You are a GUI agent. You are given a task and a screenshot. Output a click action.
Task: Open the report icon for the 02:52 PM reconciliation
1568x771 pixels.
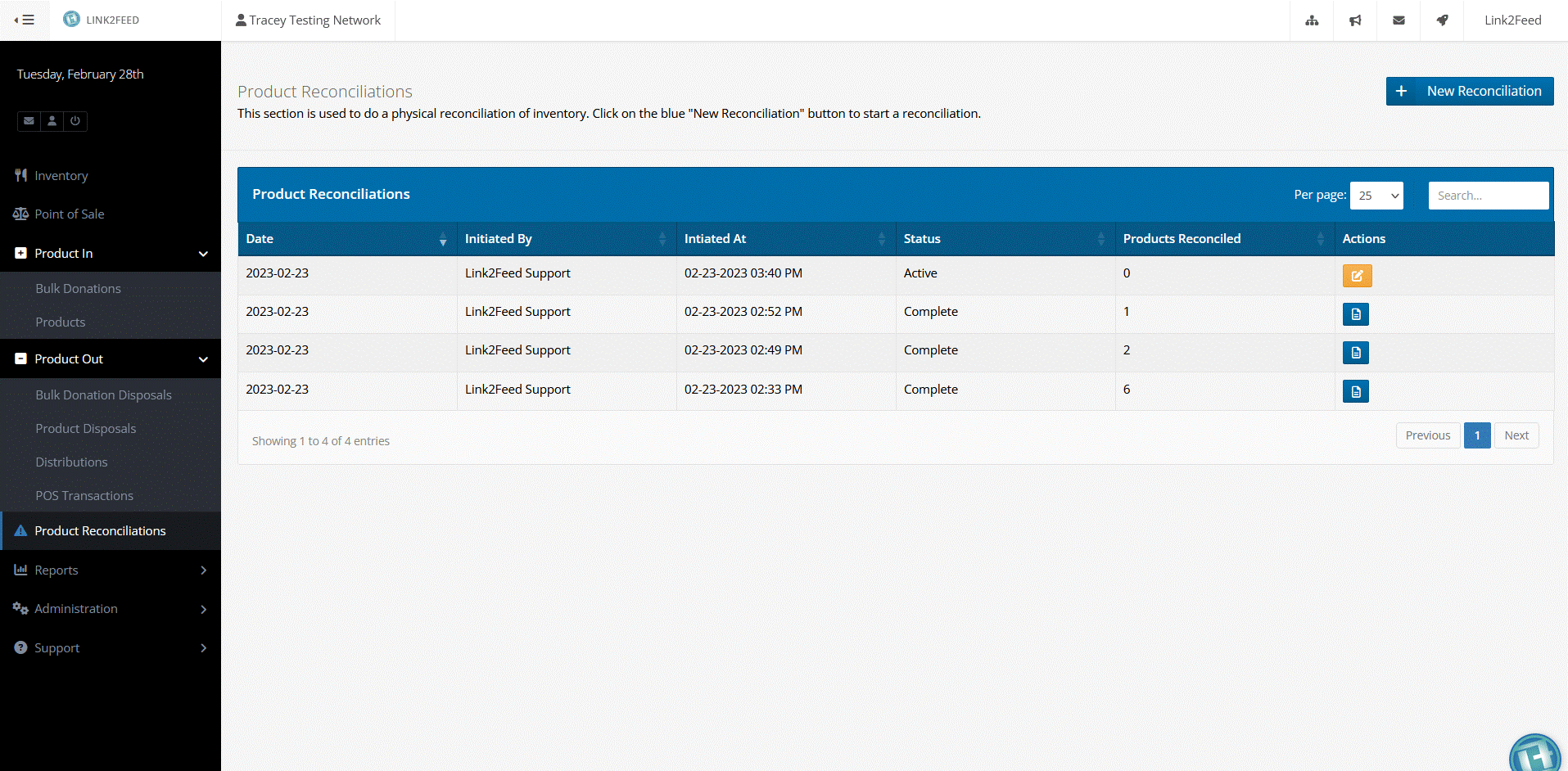coord(1356,313)
